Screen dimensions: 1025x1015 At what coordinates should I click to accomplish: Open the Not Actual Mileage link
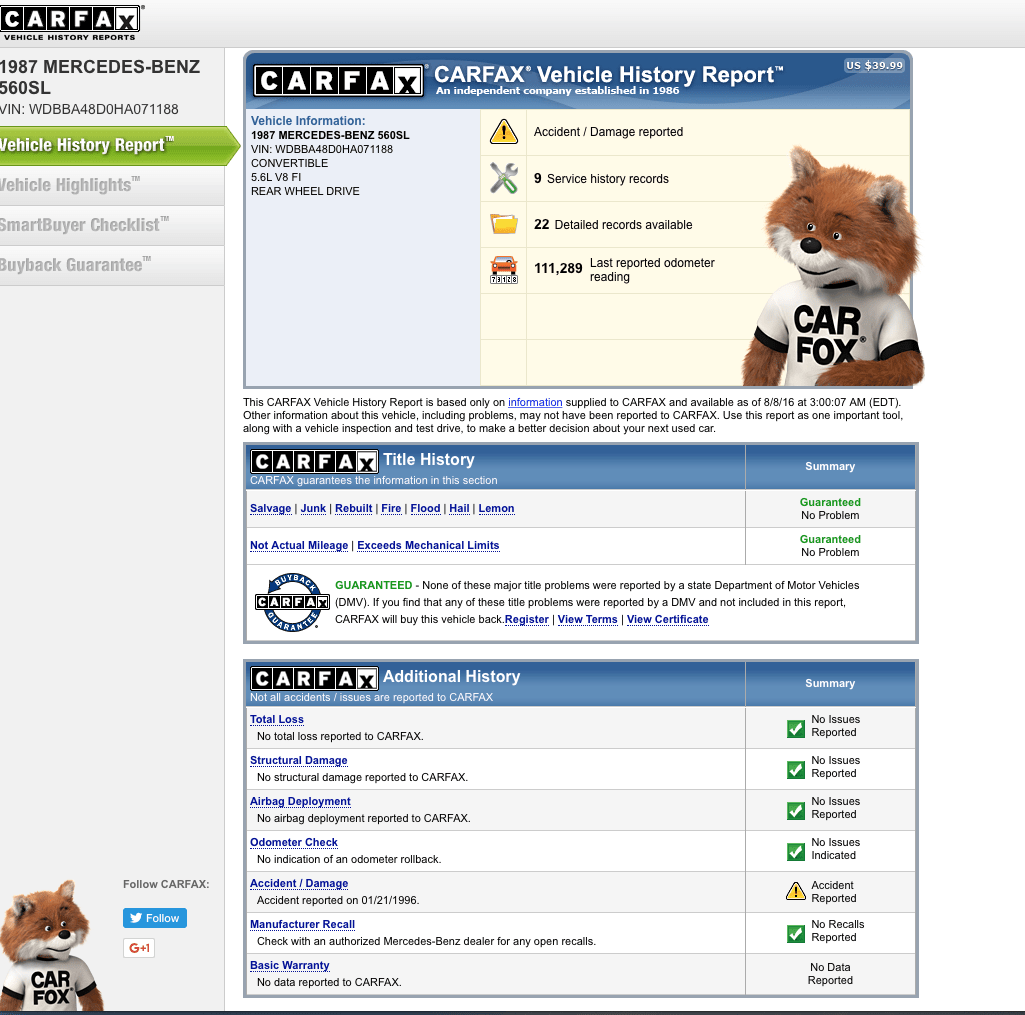click(299, 546)
